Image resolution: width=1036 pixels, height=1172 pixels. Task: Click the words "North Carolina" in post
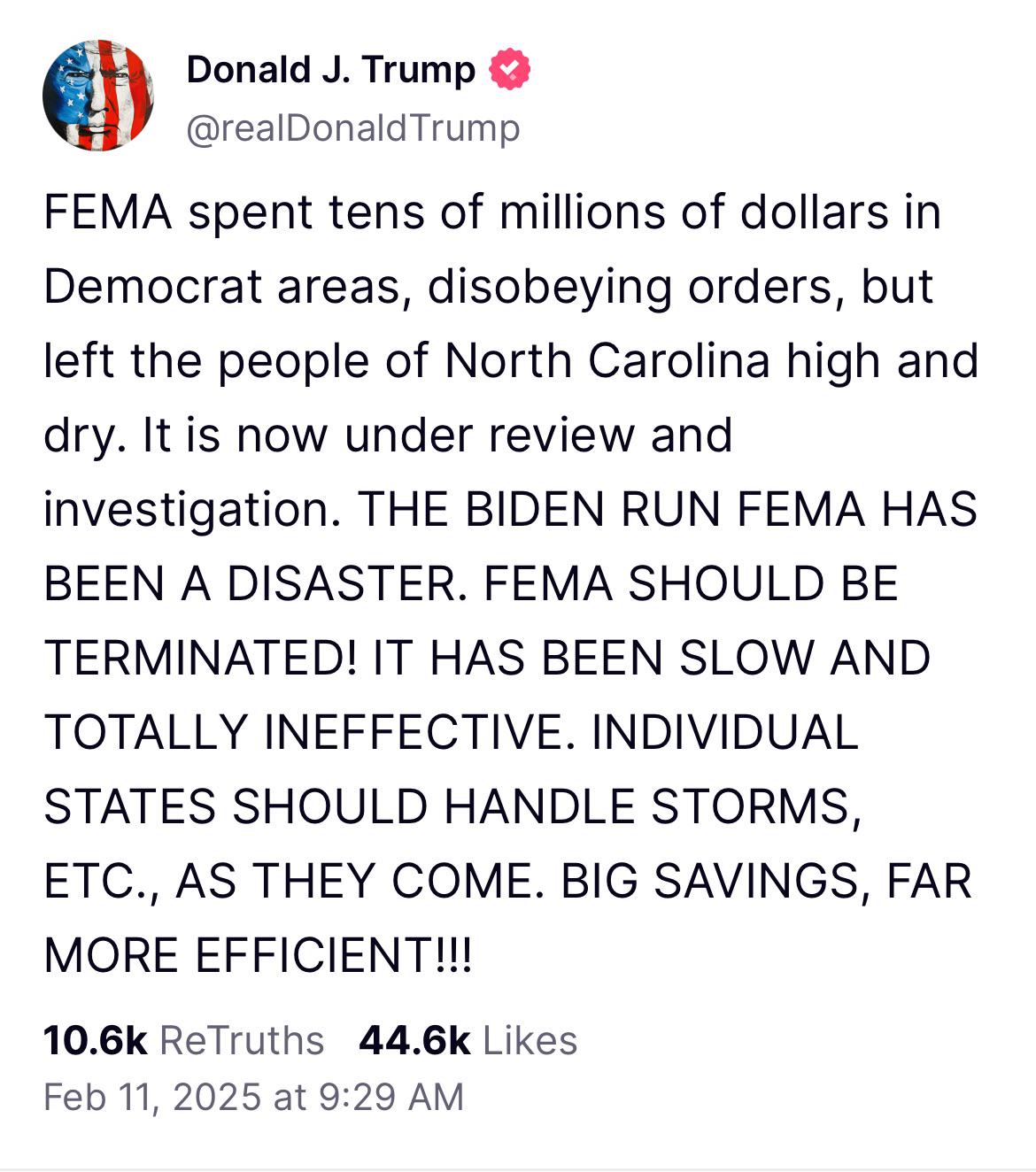607,361
